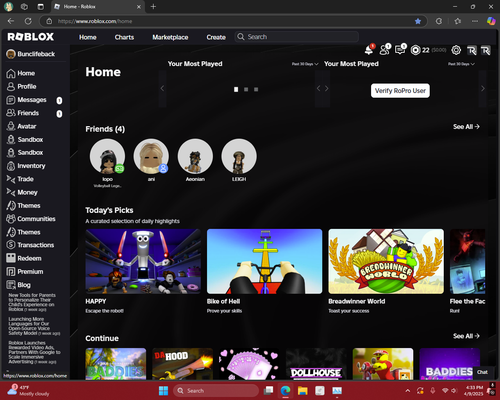Click the browser address bar
This screenshot has height=400, width=500.
point(233,21)
